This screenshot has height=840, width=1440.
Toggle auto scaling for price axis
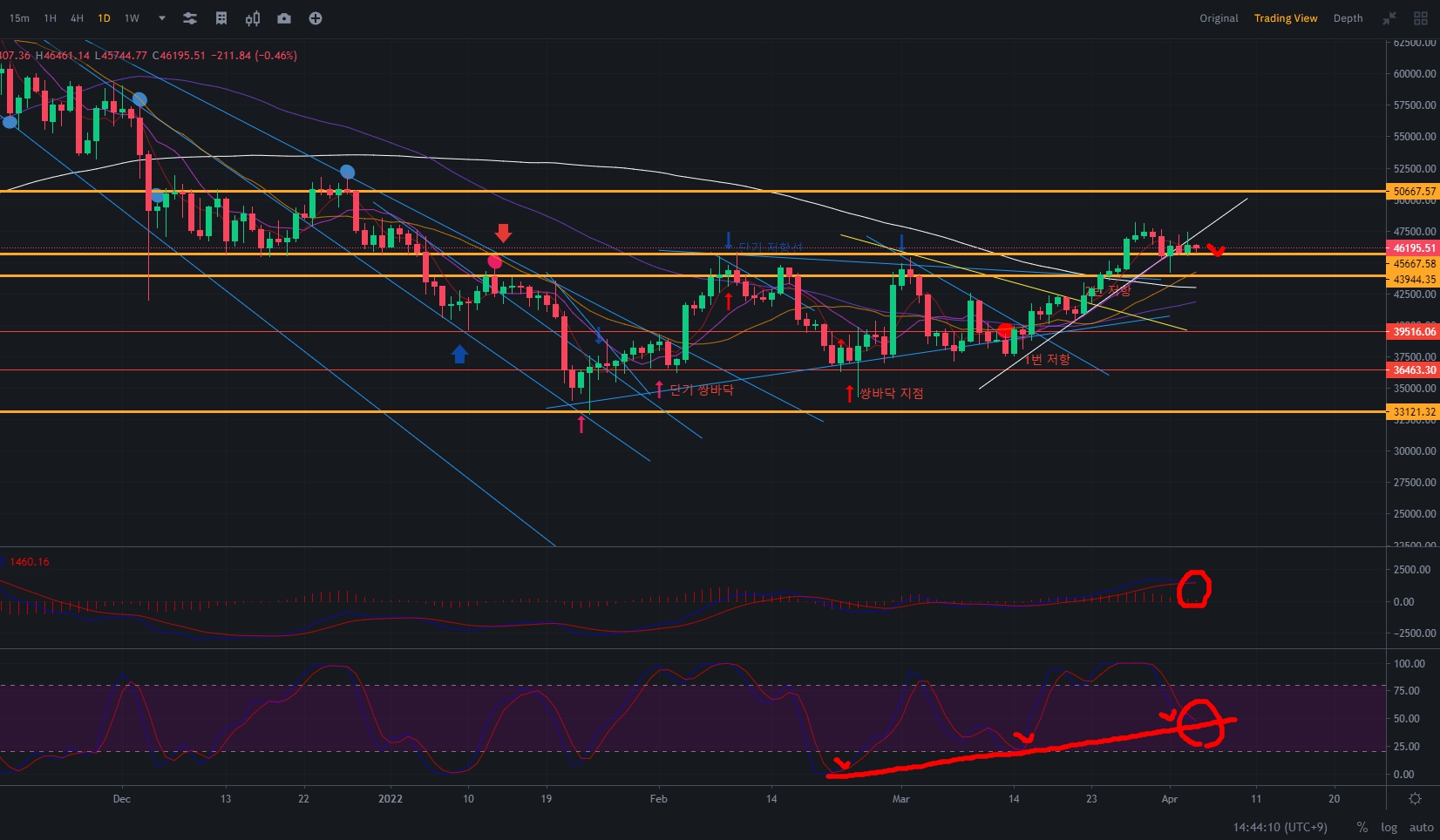tap(1422, 827)
